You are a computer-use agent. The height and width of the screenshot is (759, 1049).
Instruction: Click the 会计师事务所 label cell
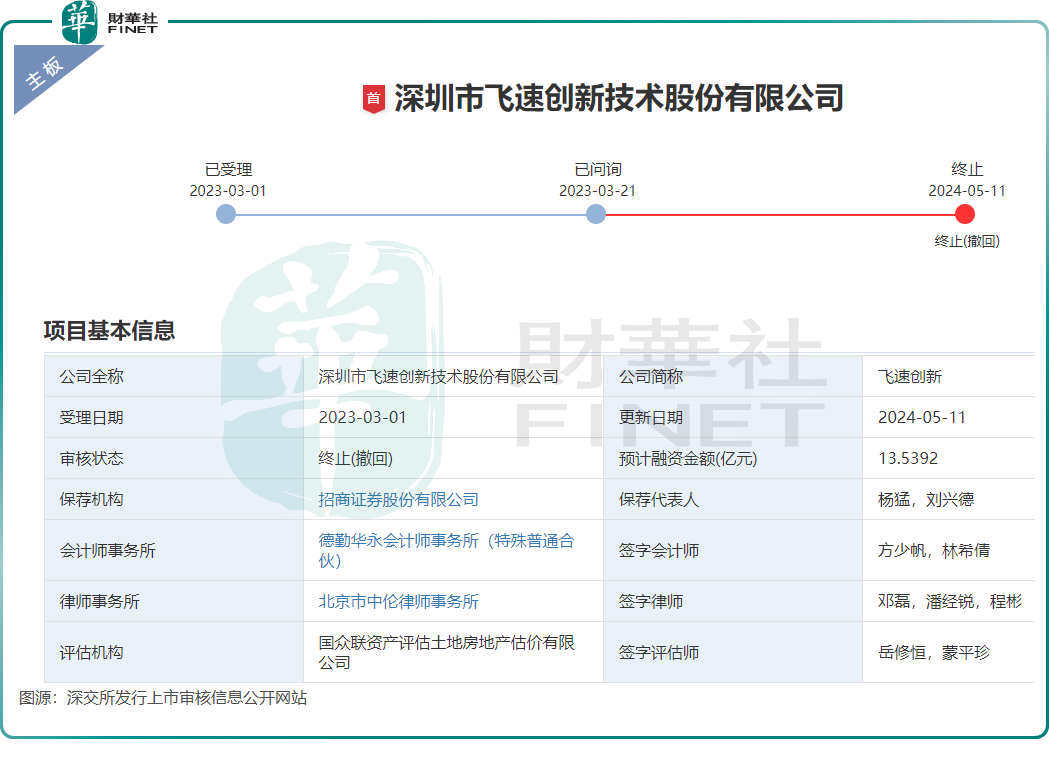tap(174, 550)
